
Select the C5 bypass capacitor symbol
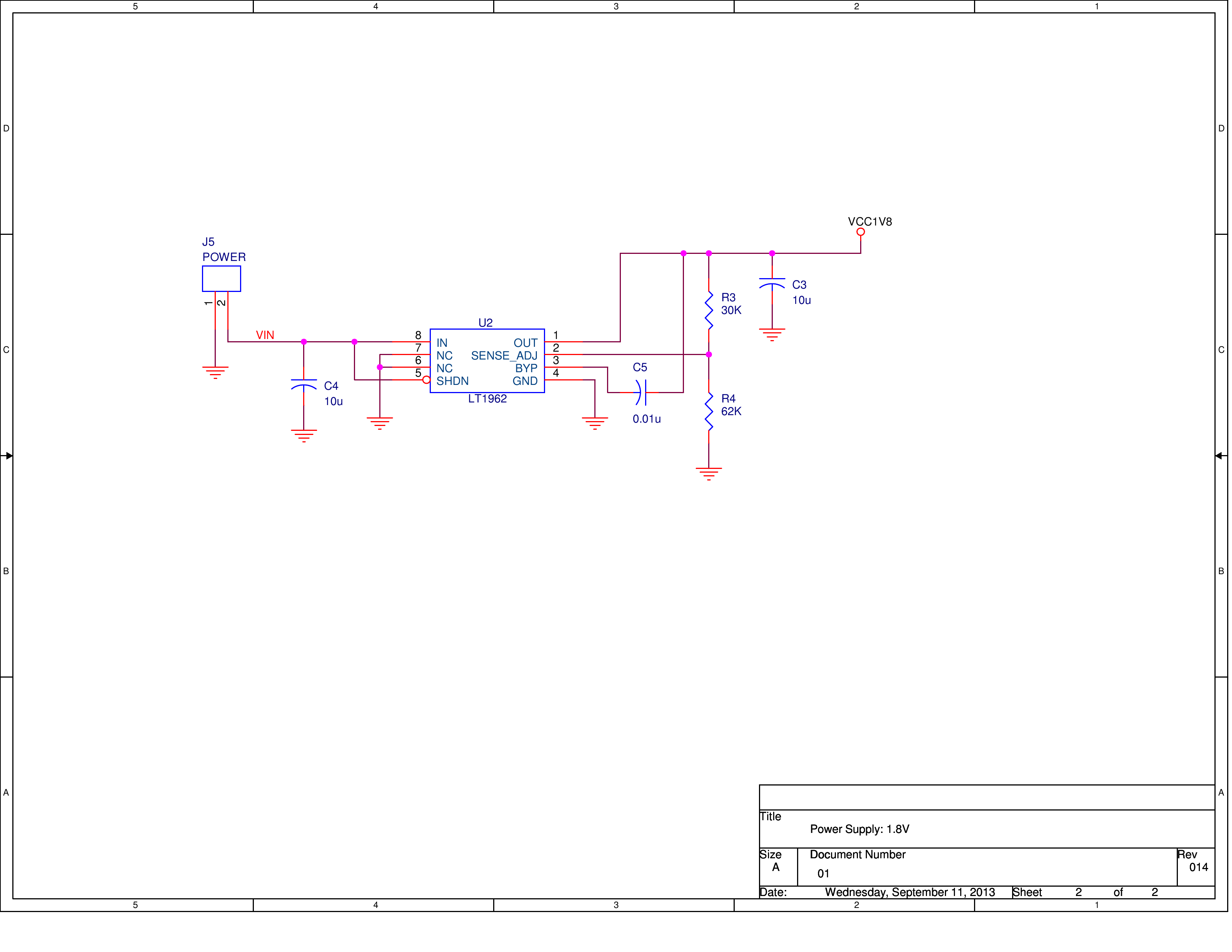point(641,392)
